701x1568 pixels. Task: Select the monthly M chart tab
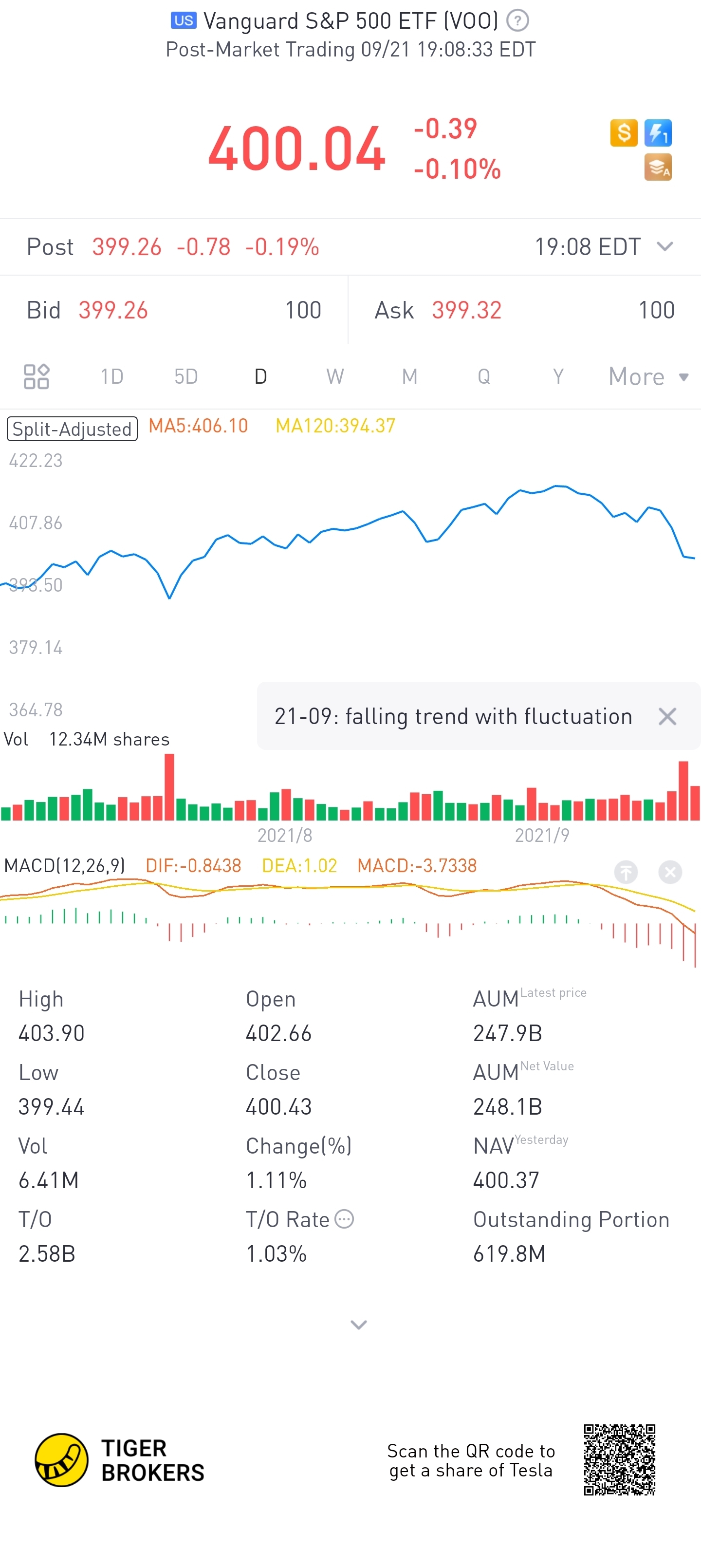[x=409, y=377]
